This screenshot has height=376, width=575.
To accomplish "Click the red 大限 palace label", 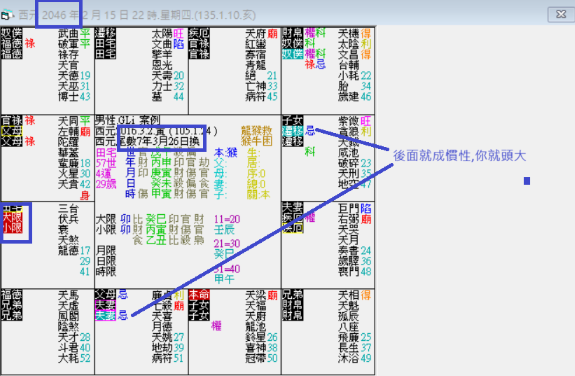I will pos(12,217).
